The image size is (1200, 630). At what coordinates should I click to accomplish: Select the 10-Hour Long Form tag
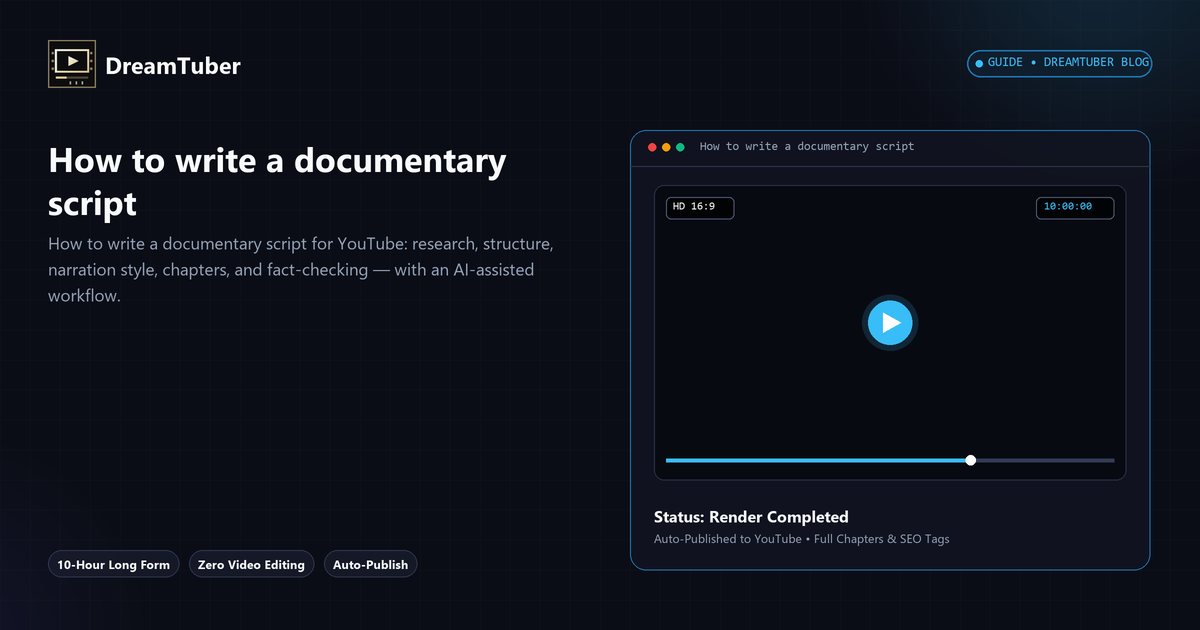pyautogui.click(x=114, y=565)
